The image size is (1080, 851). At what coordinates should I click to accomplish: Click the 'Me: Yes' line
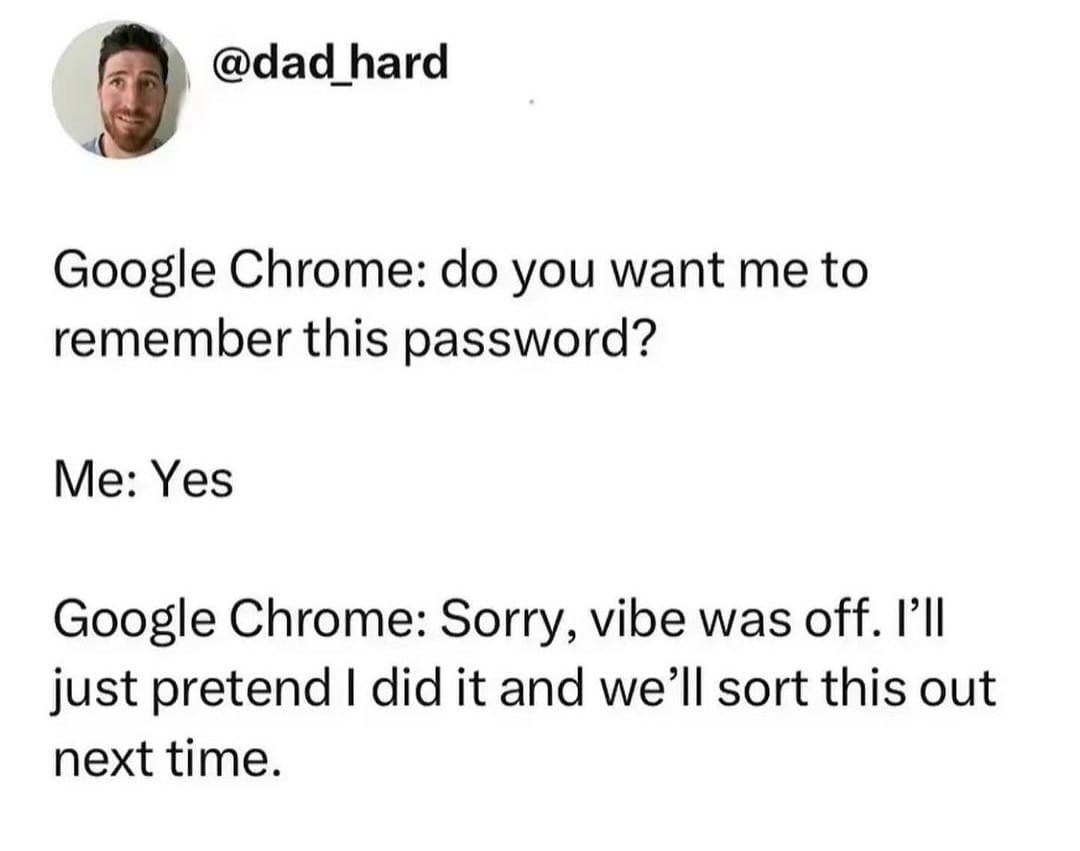click(x=142, y=480)
